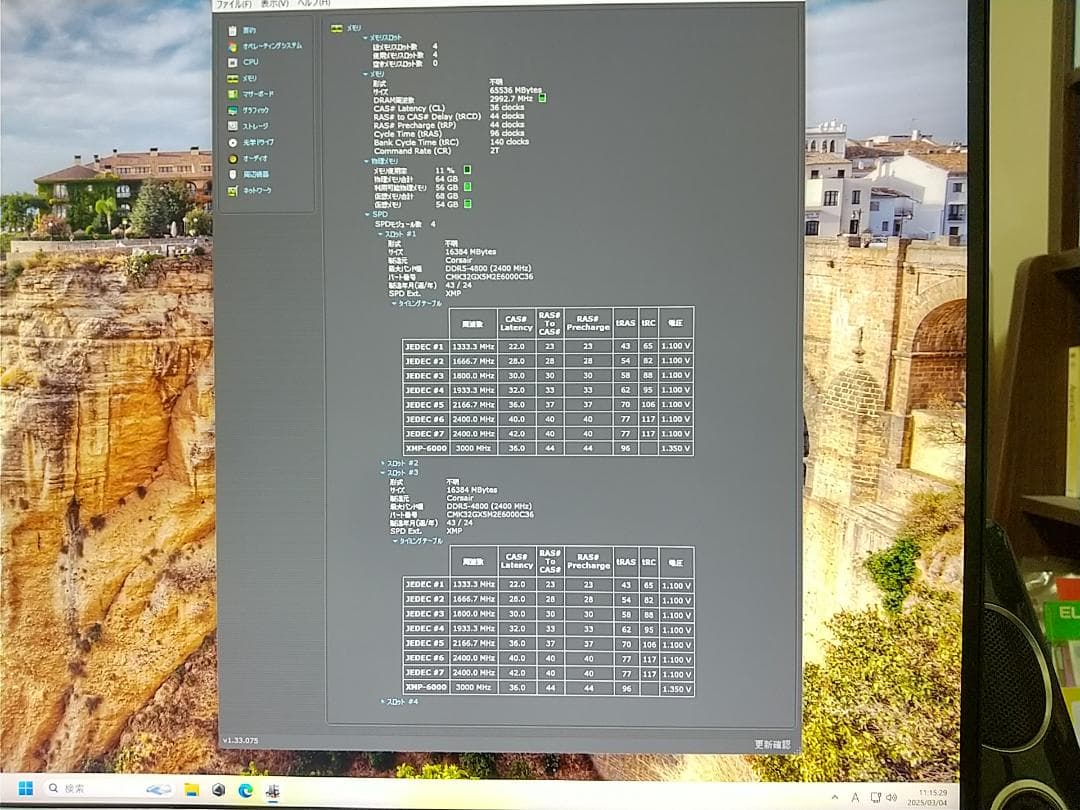Open the 要約 (Summary) section in sidebar
This screenshot has height=810, width=1080.
coord(248,30)
